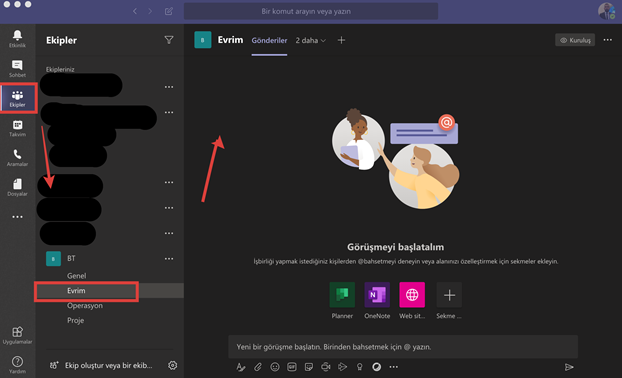Select the Ekipler teams icon

click(x=17, y=98)
